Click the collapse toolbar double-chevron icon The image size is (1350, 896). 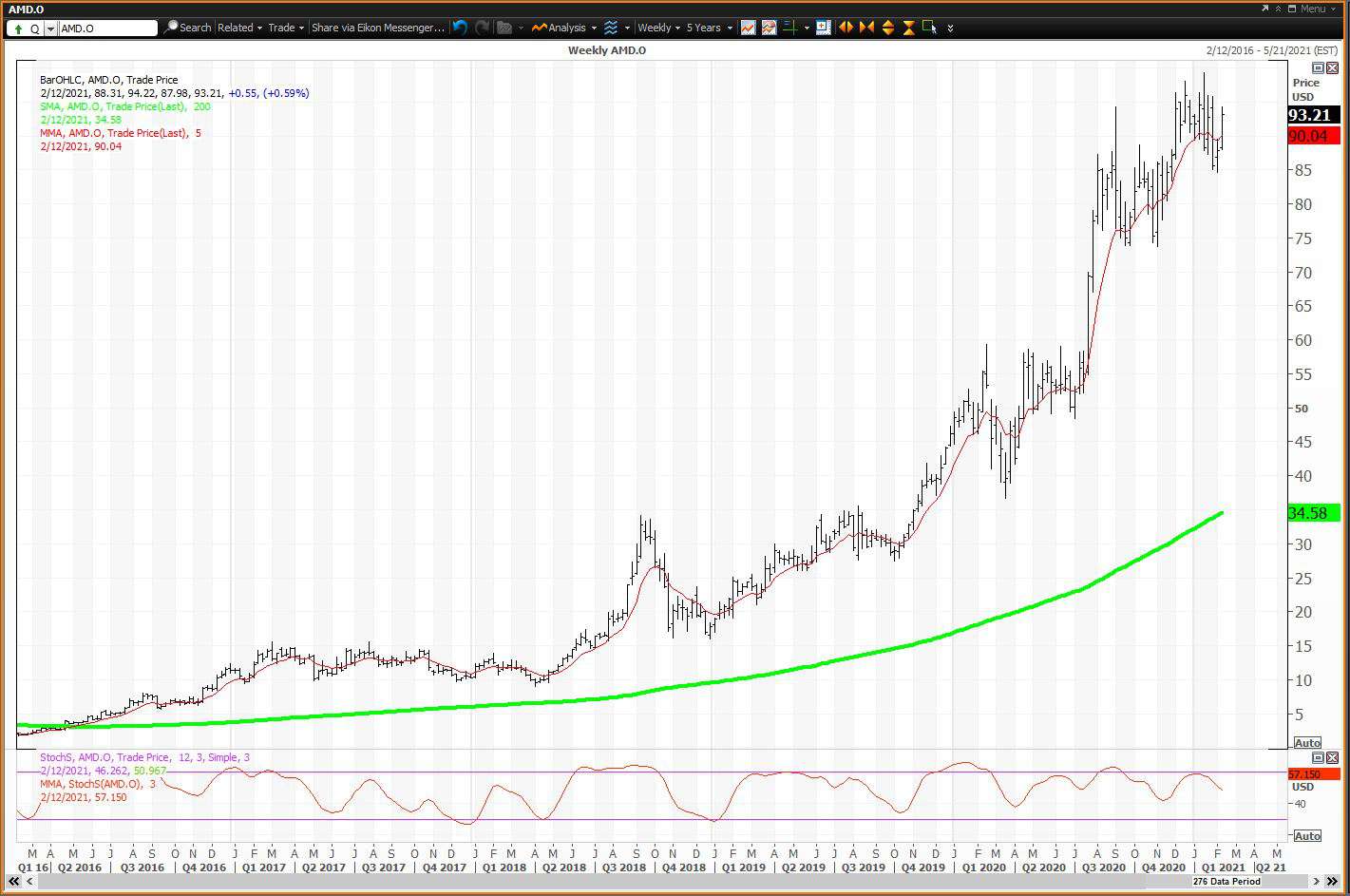point(1279,9)
